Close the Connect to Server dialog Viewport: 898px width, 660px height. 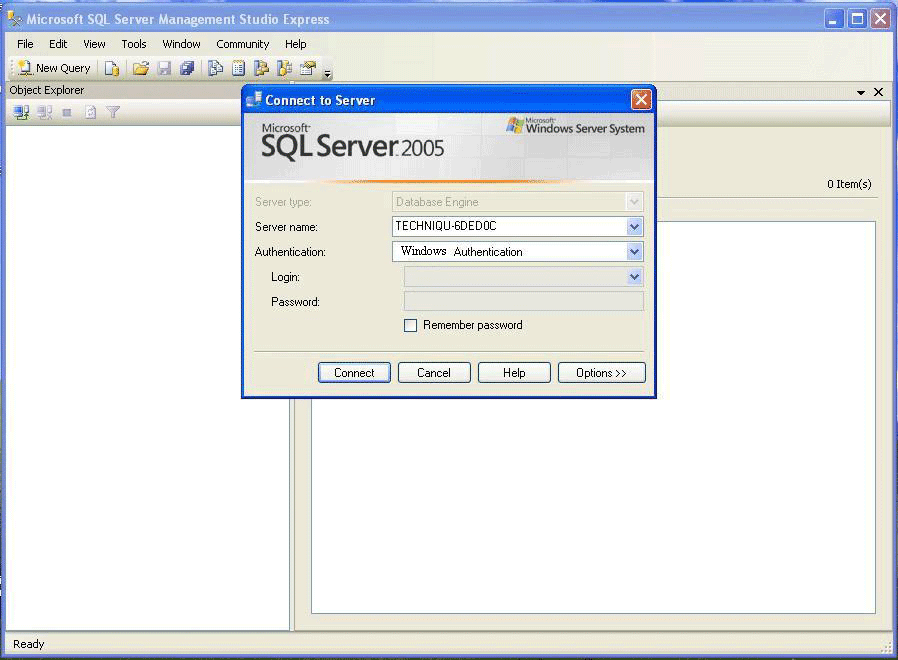(641, 99)
